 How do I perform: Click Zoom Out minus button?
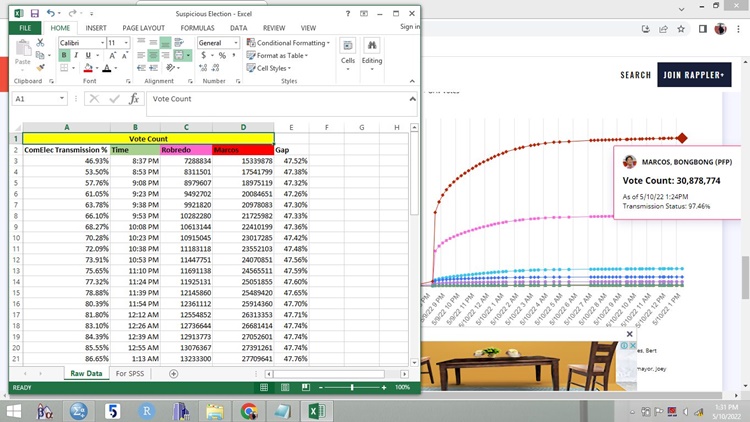pos(321,388)
